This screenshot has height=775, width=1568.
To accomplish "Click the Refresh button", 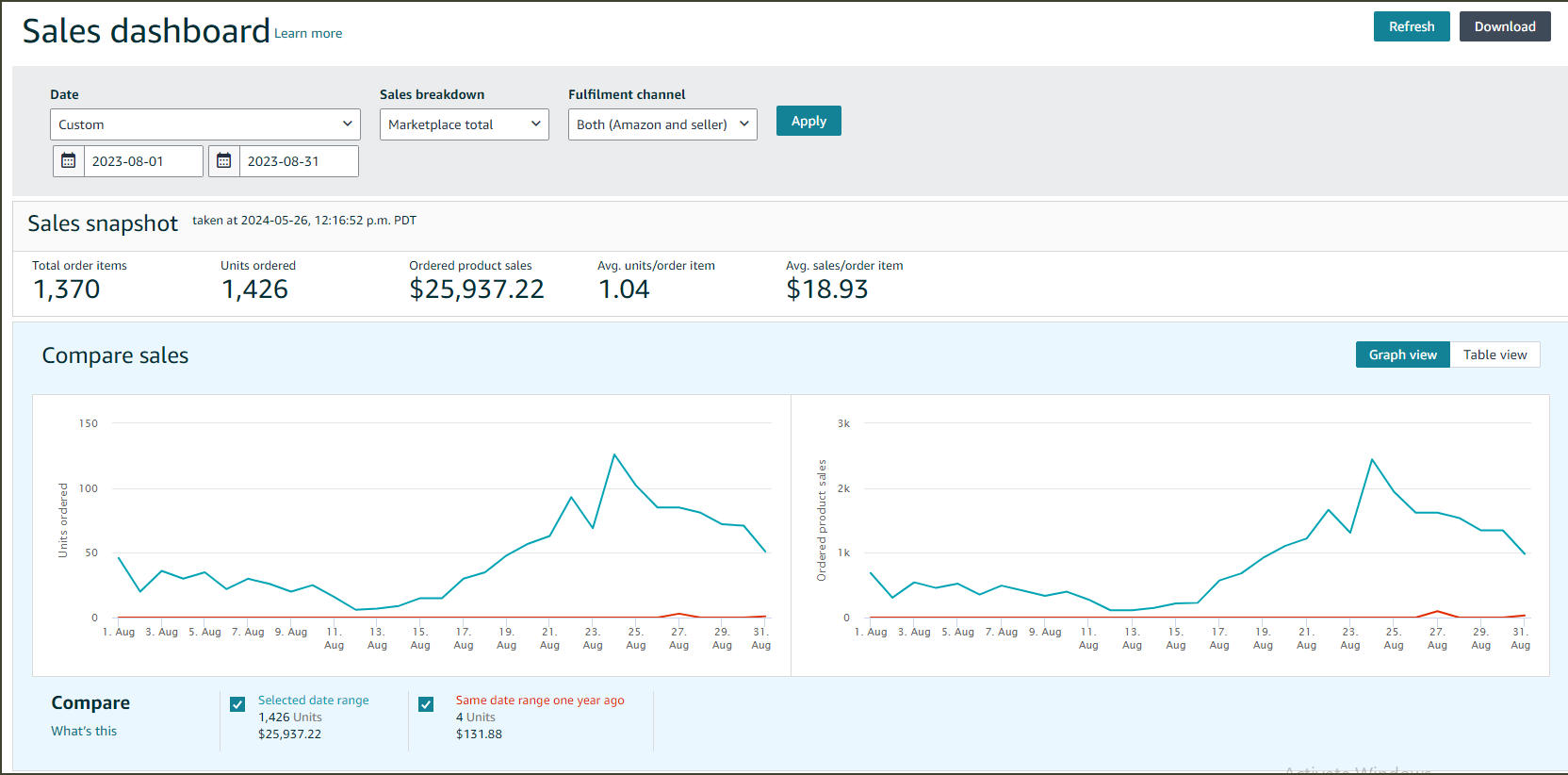I will [x=1411, y=26].
